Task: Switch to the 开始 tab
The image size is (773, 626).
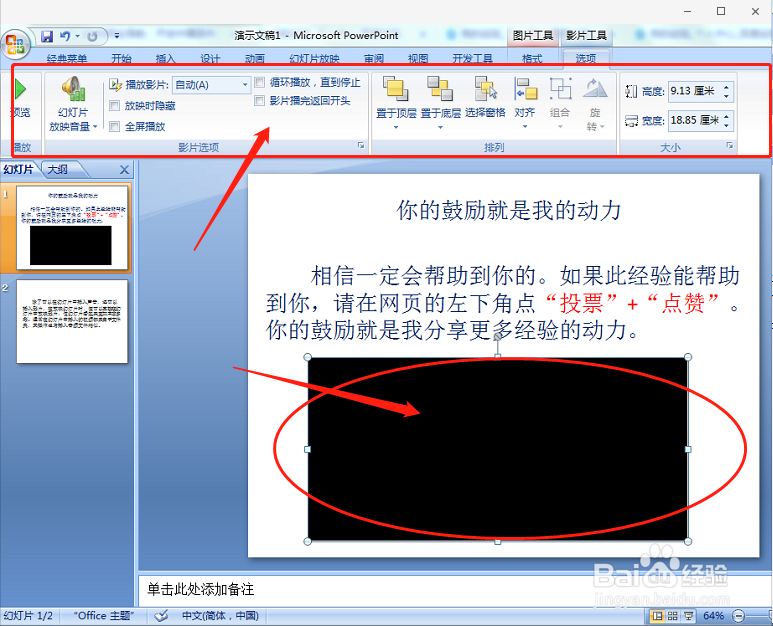Action: pyautogui.click(x=121, y=59)
